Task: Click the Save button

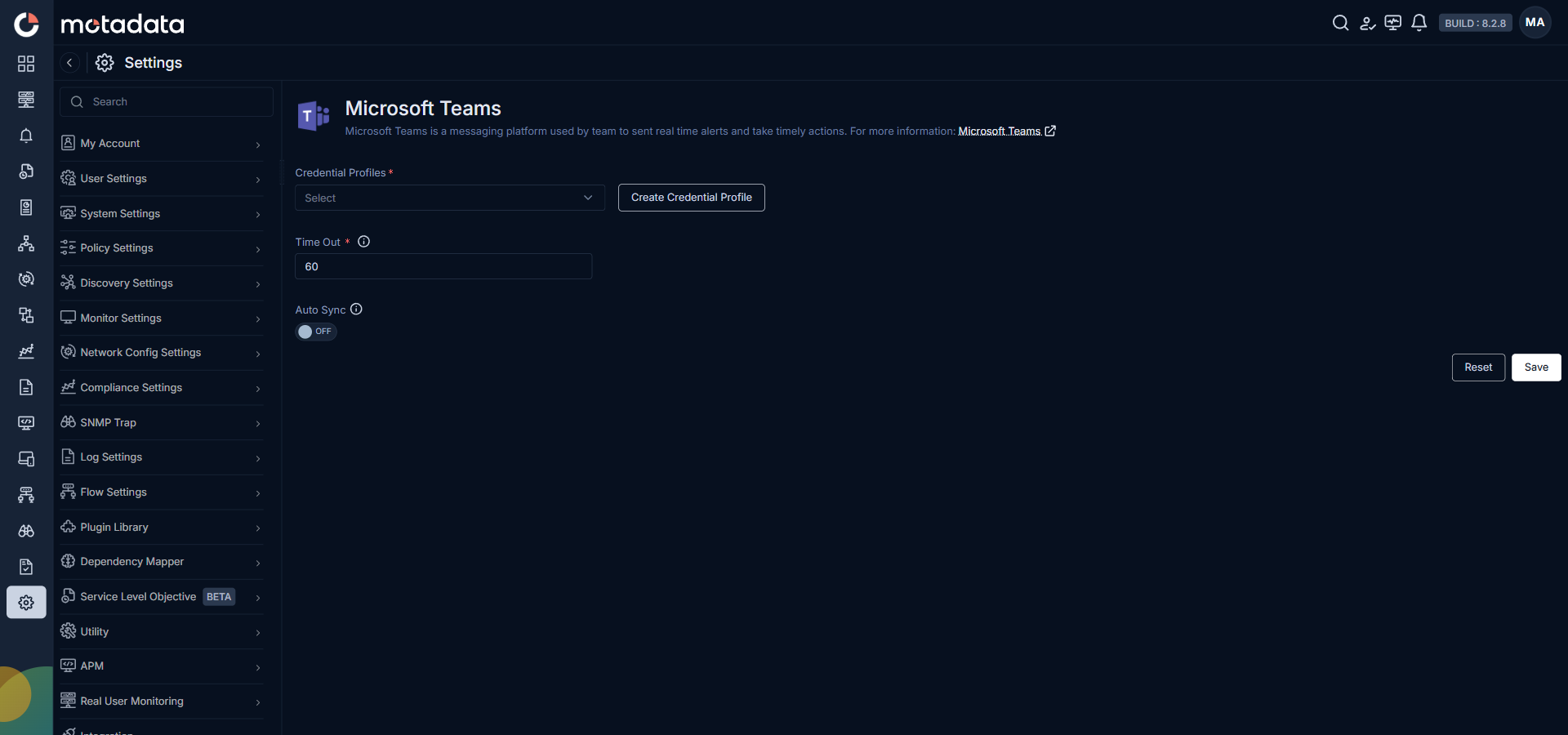Action: tap(1536, 367)
